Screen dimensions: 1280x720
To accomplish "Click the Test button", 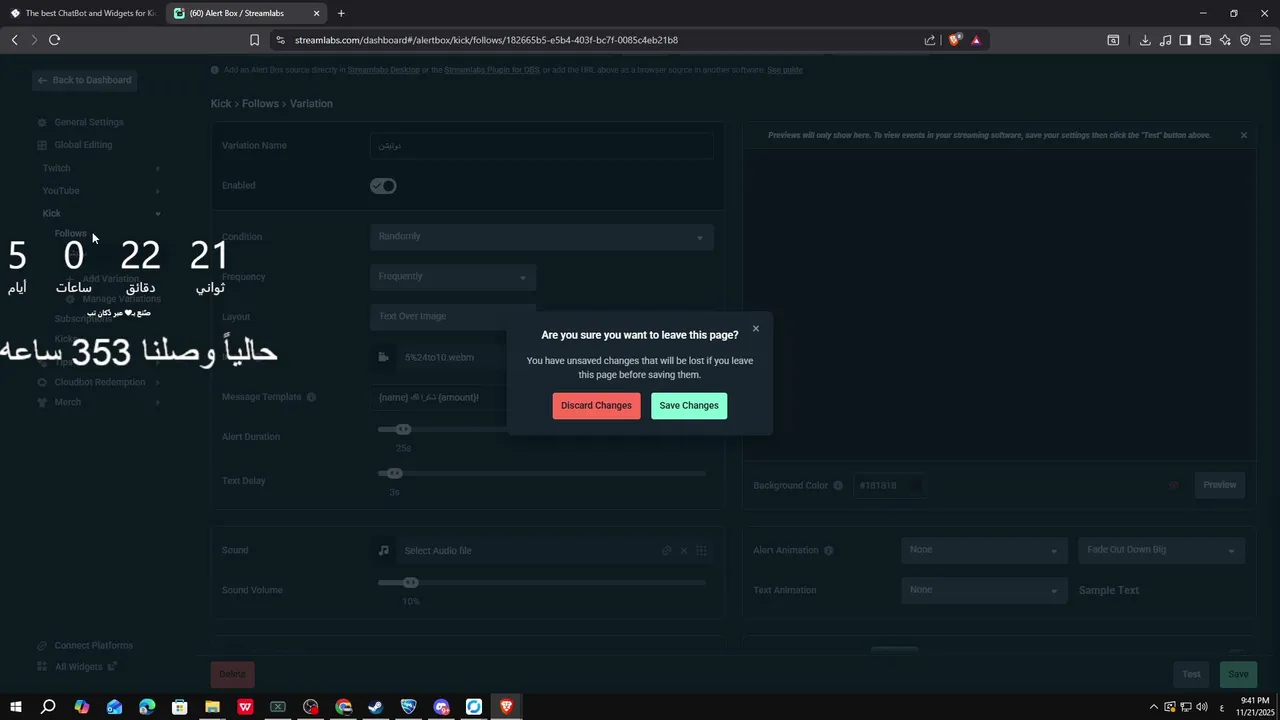I will (x=1191, y=674).
